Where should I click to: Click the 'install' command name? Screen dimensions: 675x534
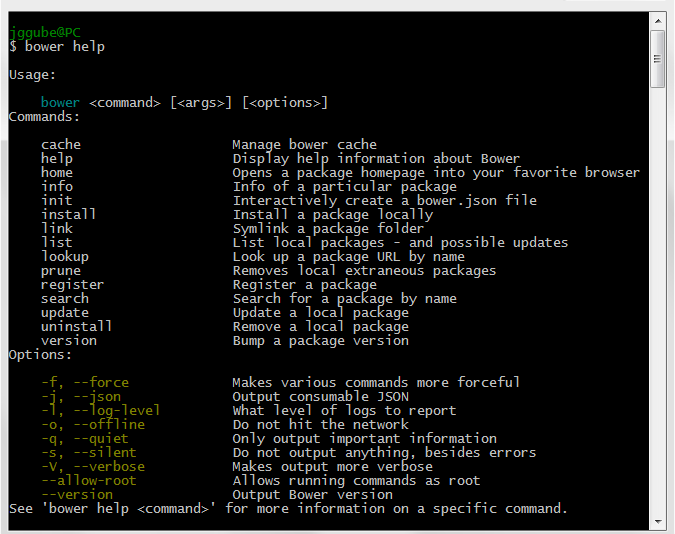click(x=69, y=214)
